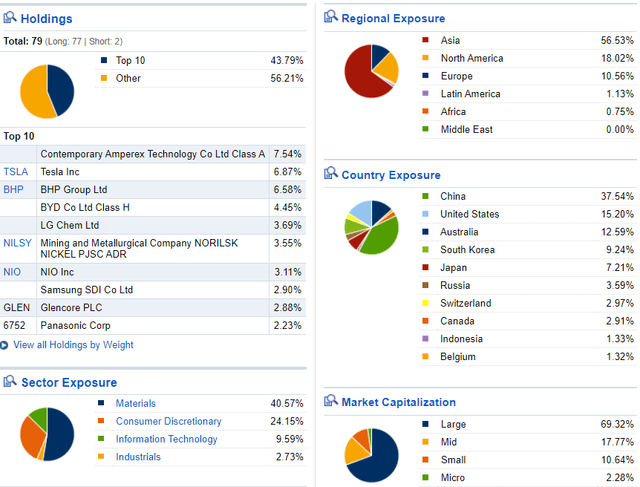Viewport: 640px width, 487px height.
Task: Click the Japan country label
Action: [453, 267]
